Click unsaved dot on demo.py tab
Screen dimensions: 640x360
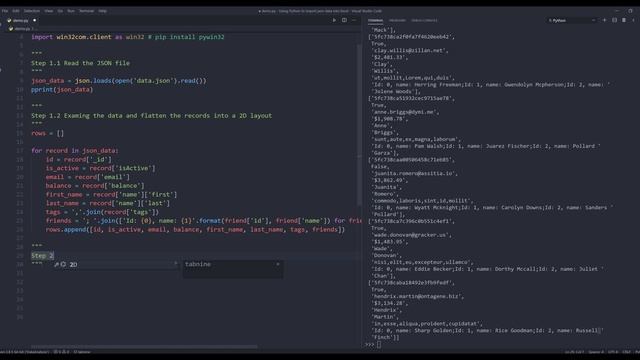click(x=35, y=20)
